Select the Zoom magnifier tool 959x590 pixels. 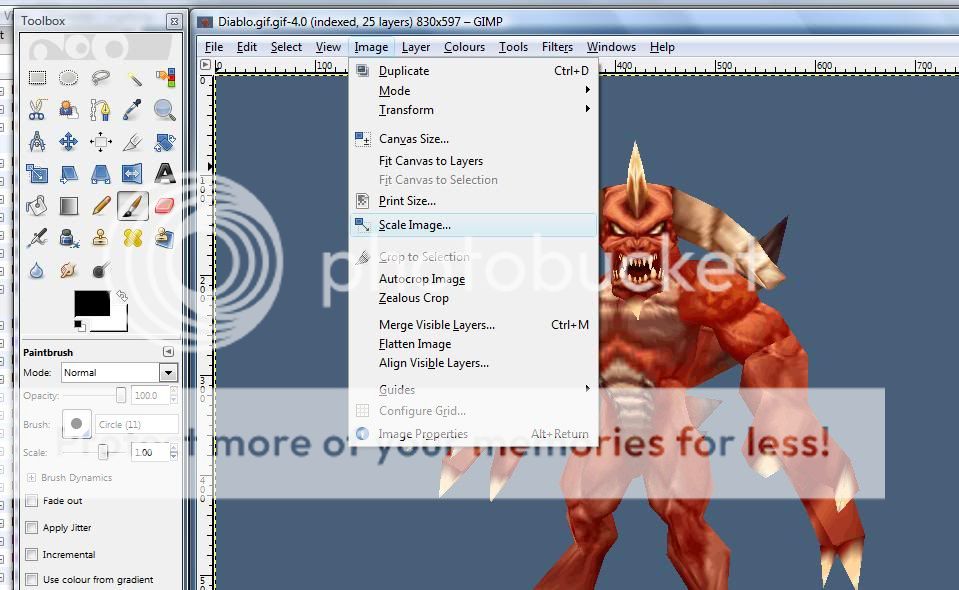tap(165, 110)
